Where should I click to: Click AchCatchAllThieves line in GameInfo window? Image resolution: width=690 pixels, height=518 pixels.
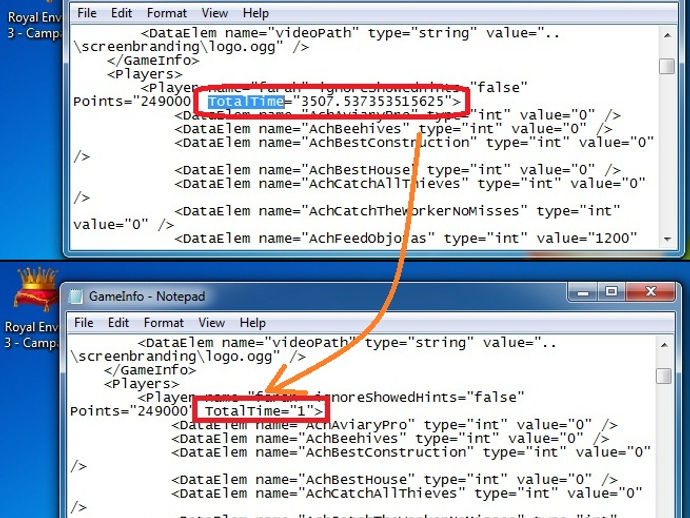coord(407,493)
